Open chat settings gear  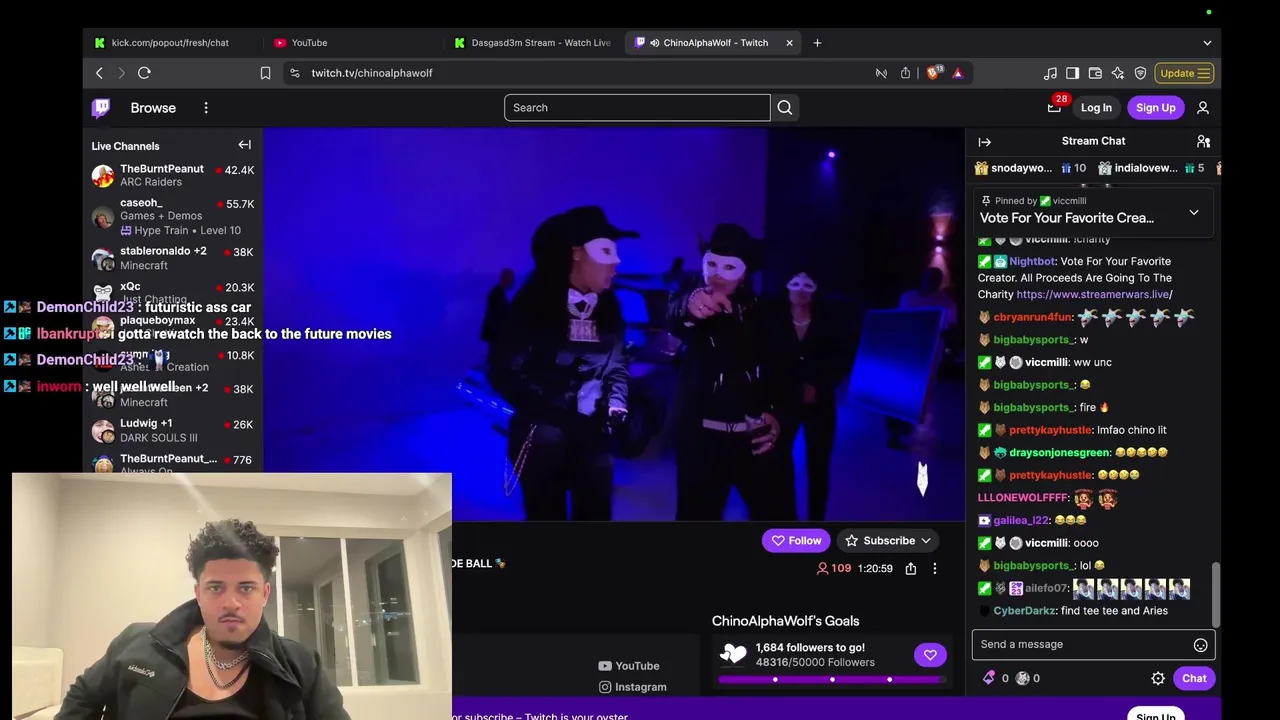(1158, 678)
